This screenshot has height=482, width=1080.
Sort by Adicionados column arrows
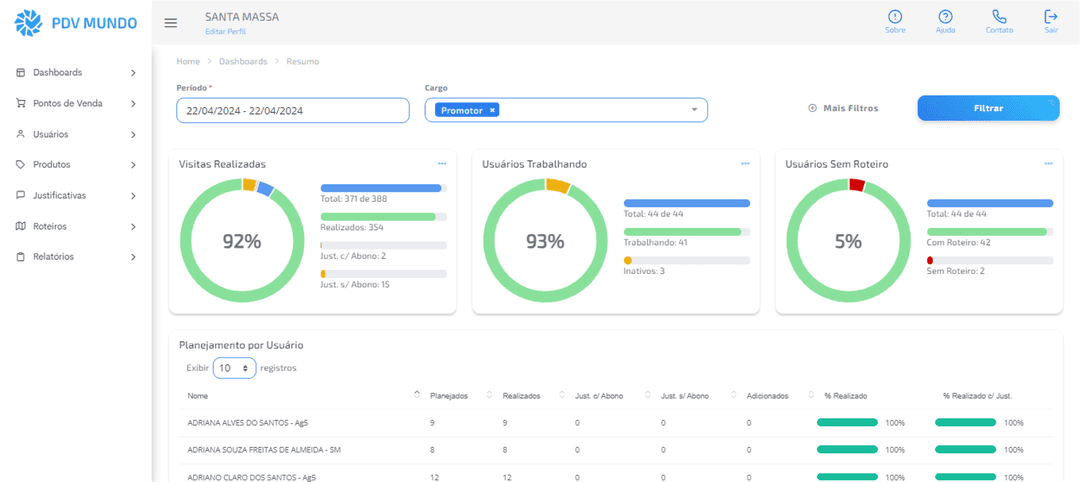pyautogui.click(x=811, y=395)
